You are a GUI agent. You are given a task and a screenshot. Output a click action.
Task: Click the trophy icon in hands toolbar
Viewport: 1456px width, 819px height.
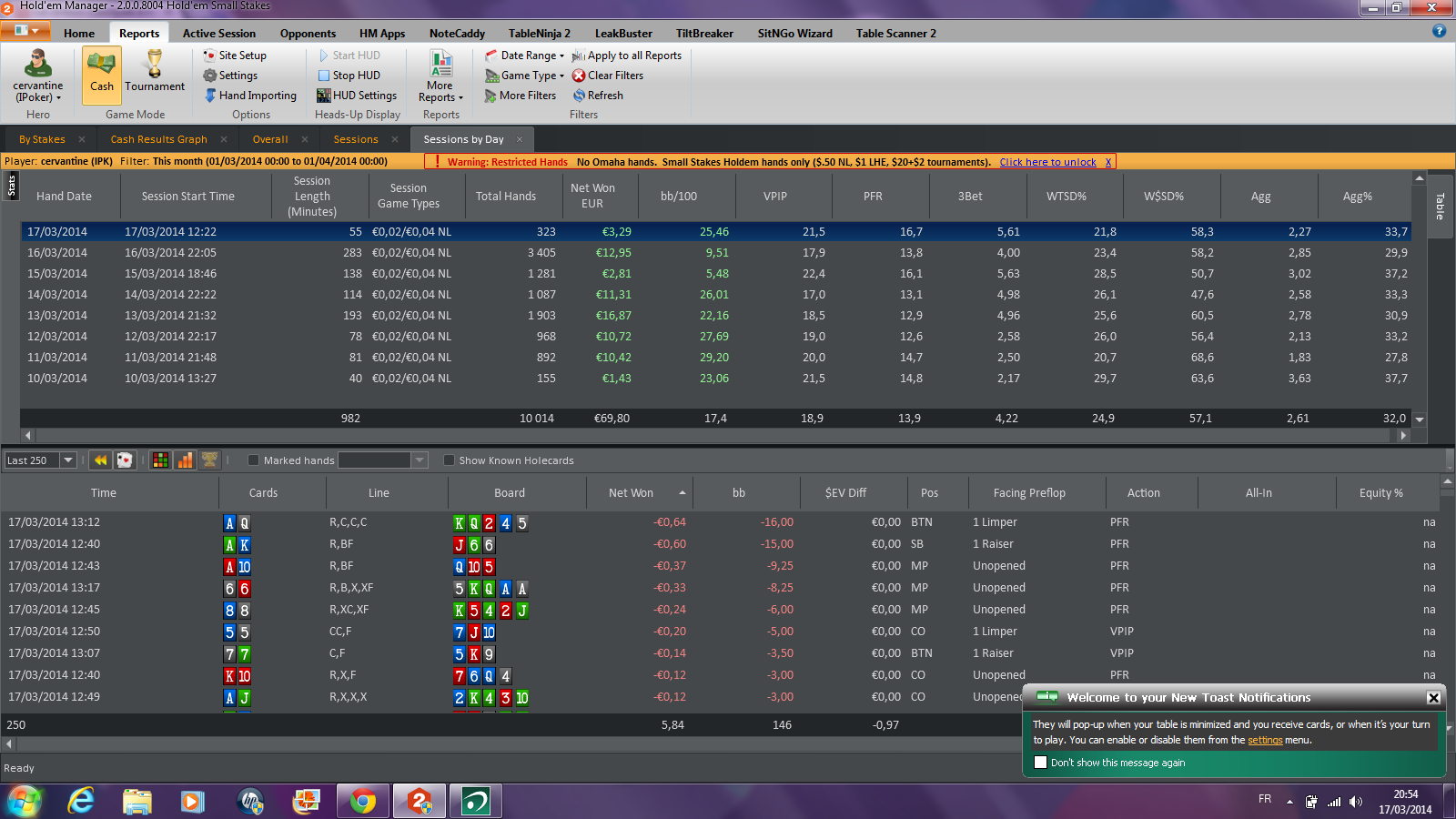(x=209, y=460)
